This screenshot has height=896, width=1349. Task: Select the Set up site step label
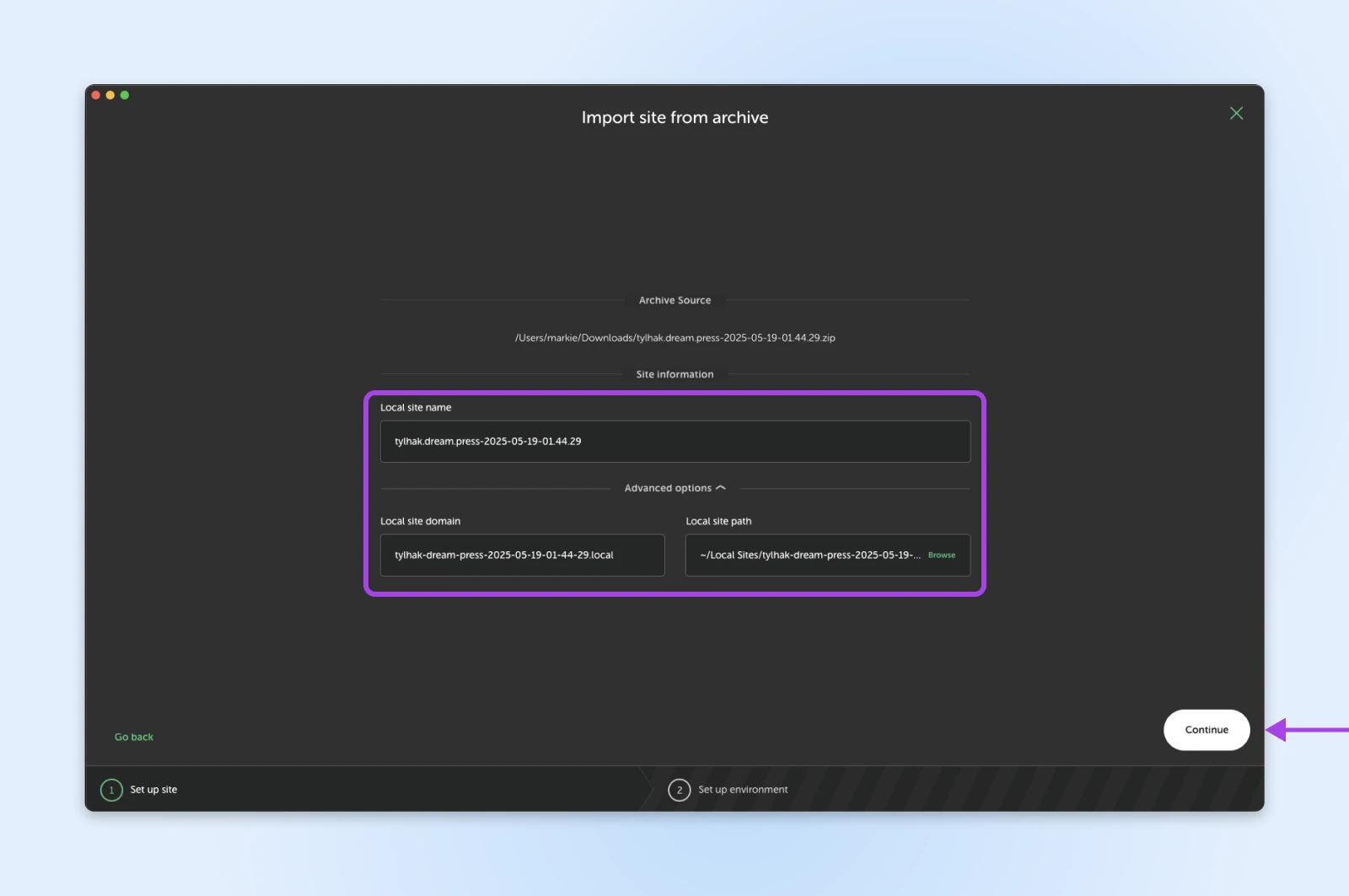tap(153, 790)
